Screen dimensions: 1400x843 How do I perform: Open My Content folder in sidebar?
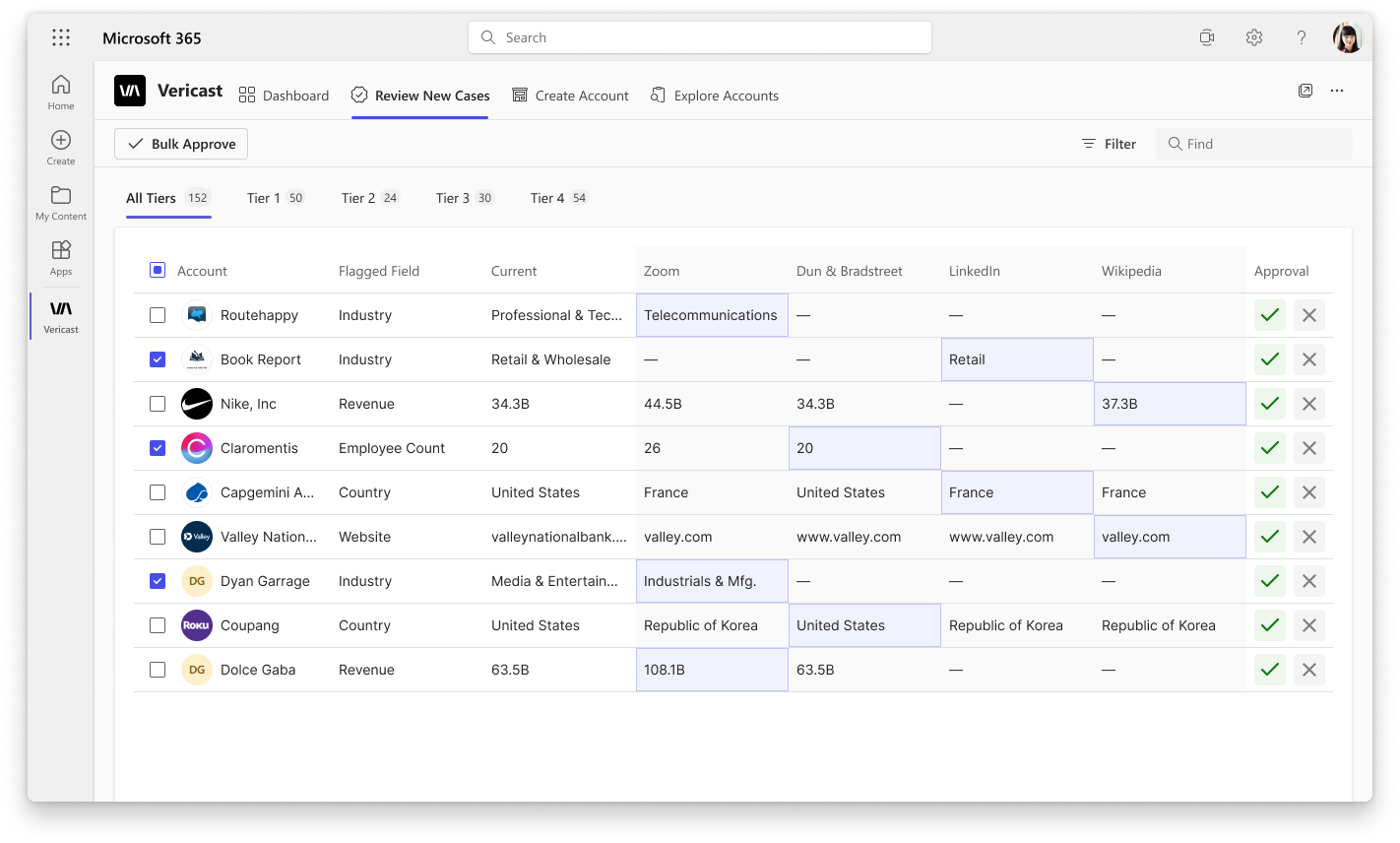click(x=61, y=202)
